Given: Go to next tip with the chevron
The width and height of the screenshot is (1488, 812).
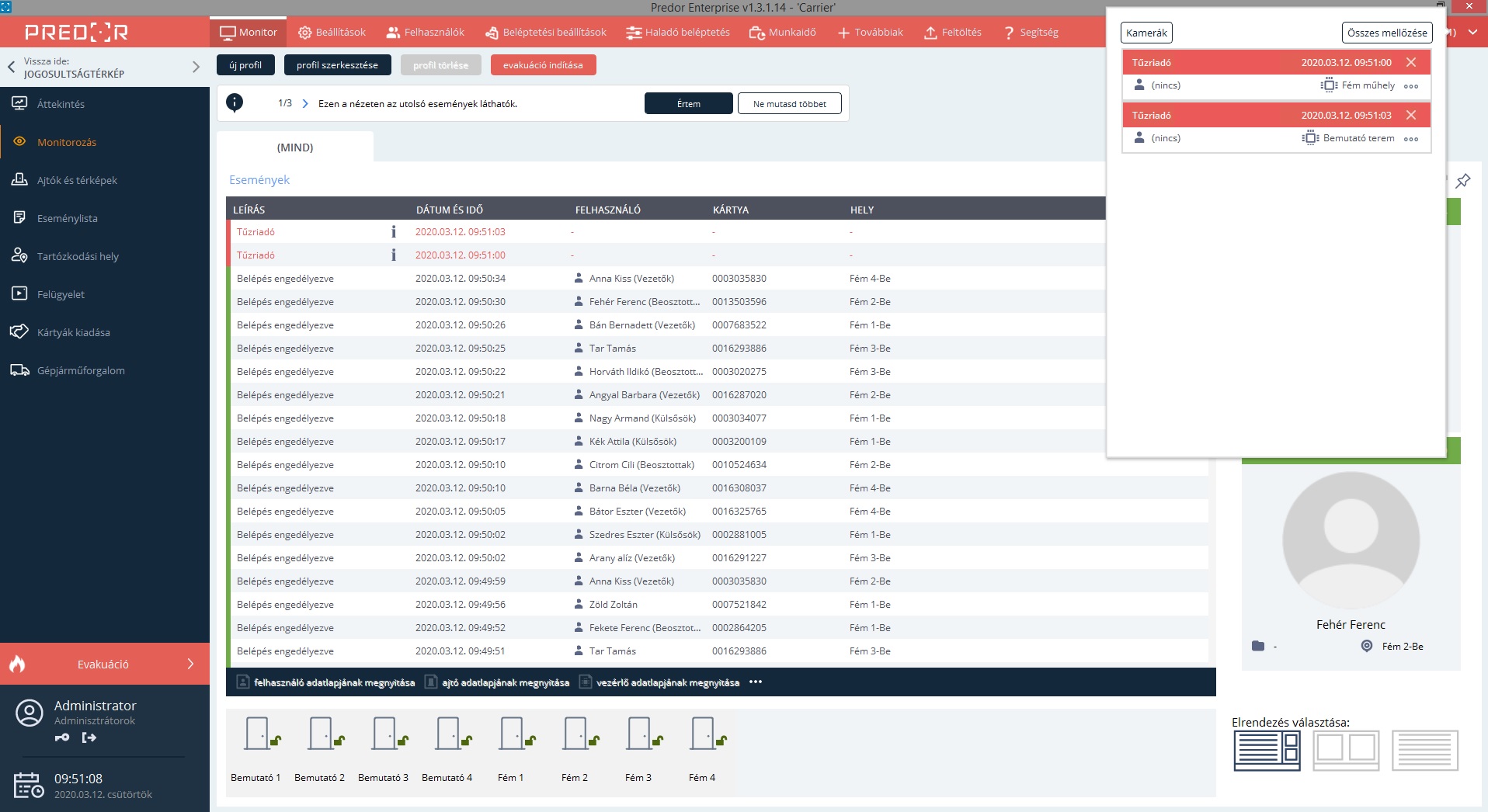Looking at the screenshot, I should (x=305, y=104).
